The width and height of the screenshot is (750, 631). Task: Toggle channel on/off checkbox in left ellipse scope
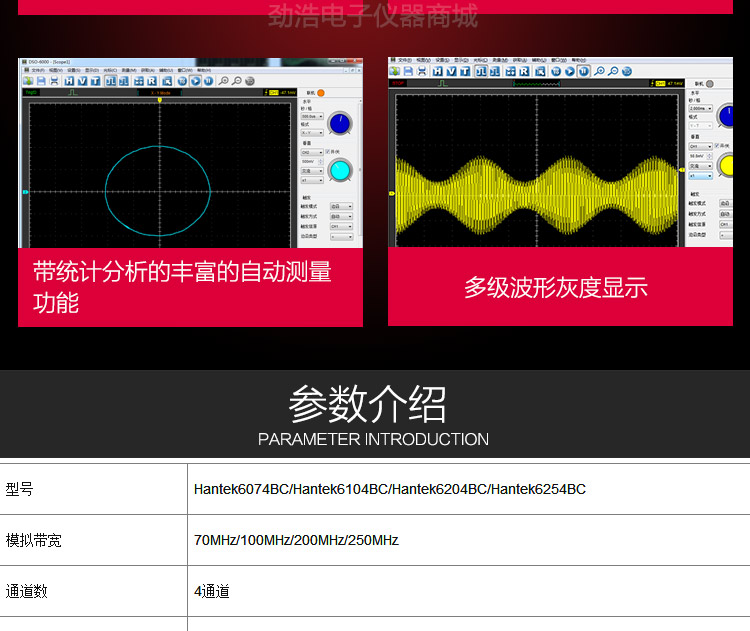click(328, 152)
